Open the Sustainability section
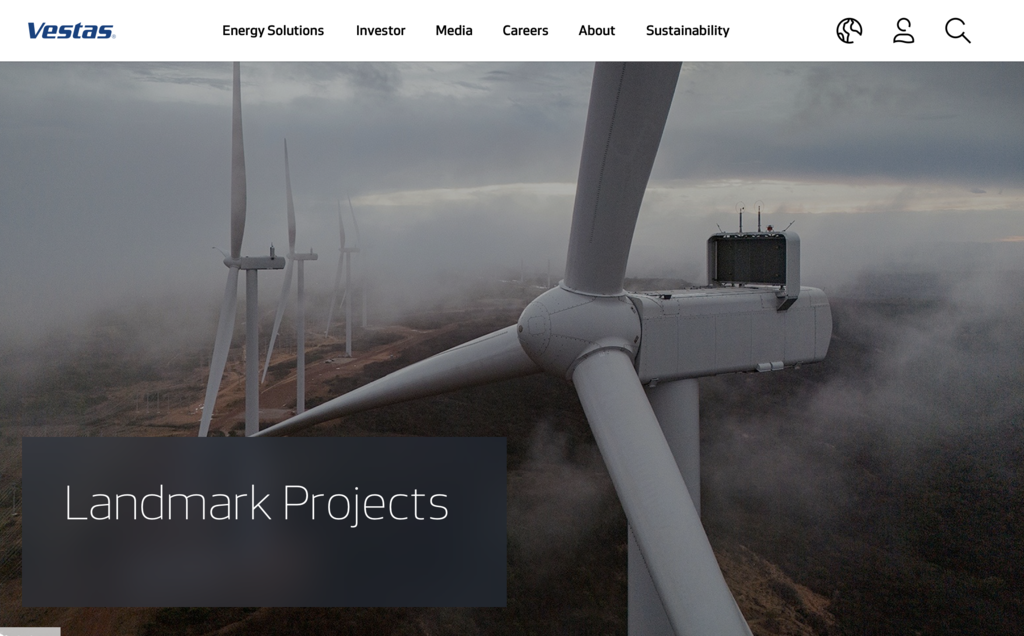Screen dimensions: 1024x636 pyautogui.click(x=688, y=31)
